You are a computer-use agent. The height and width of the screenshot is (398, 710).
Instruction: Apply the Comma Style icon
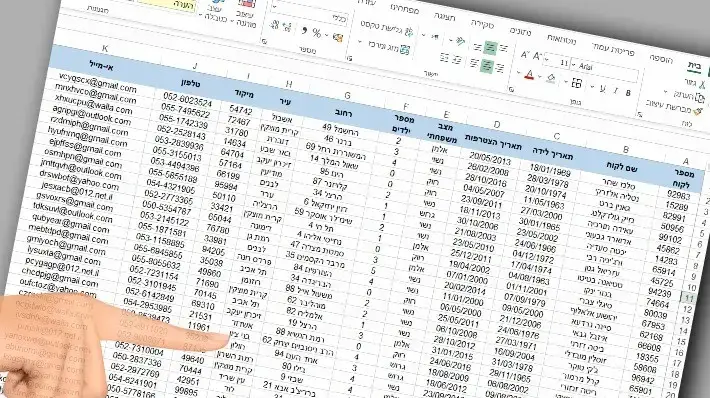[304, 31]
